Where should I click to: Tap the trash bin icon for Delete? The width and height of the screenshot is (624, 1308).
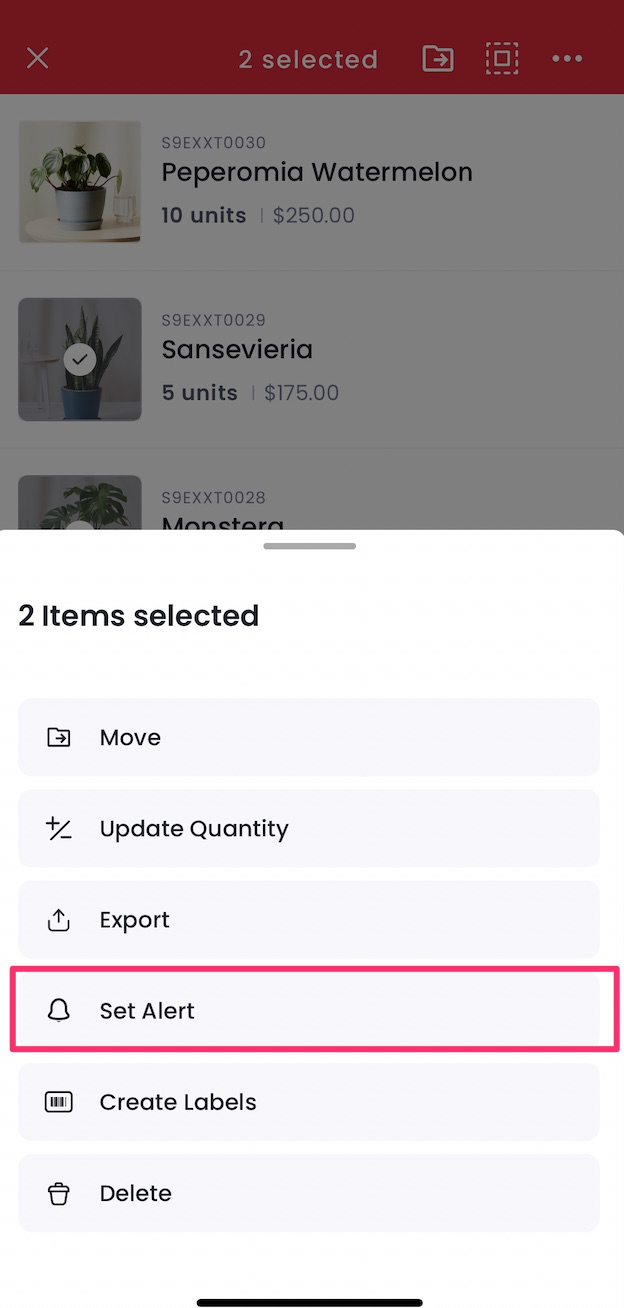tap(59, 1193)
